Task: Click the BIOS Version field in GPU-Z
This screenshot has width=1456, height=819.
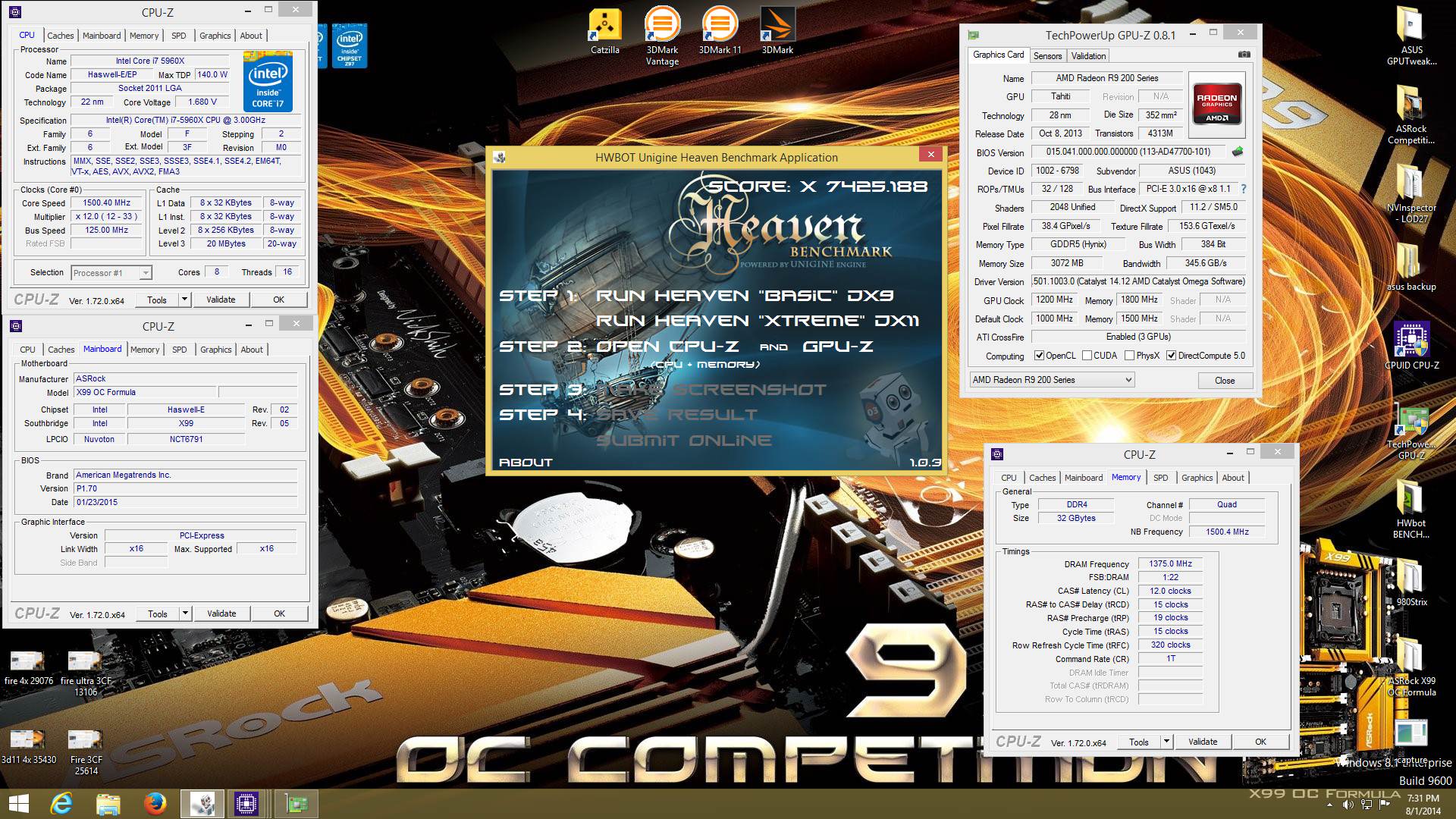Action: pos(1128,152)
